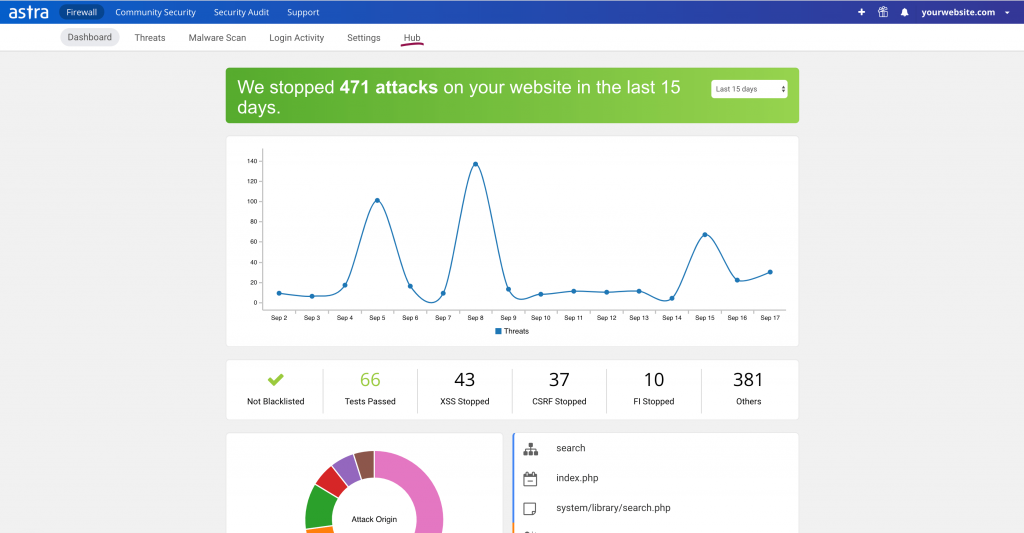Click the note icon beside system/library/search.php
Screen dimensions: 1024x533
531,508
